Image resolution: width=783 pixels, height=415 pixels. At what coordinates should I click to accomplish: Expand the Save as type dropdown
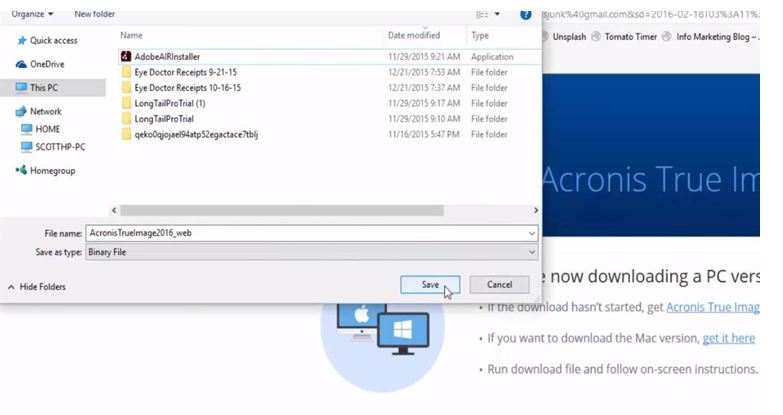click(531, 252)
